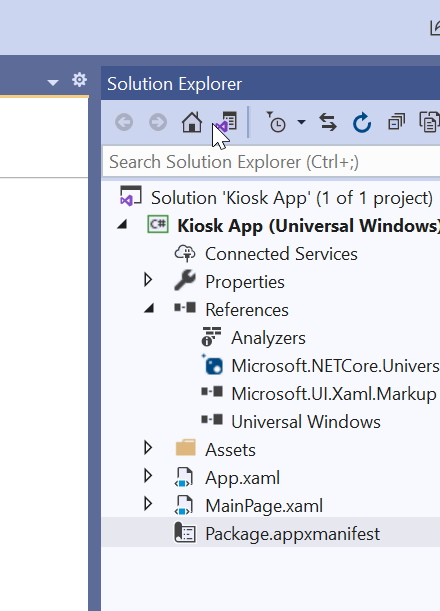Collapse the References node
Image resolution: width=440 pixels, height=611 pixels.
coord(149,308)
